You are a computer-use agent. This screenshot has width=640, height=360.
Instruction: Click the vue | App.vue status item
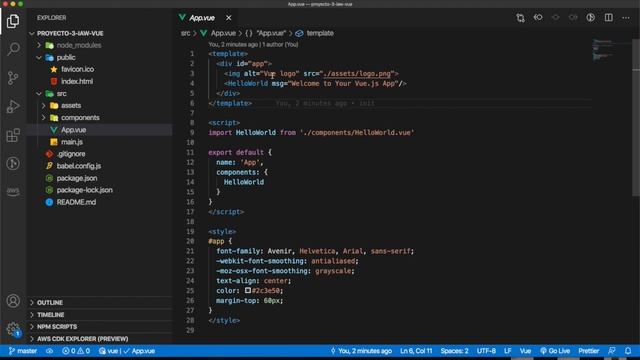click(x=127, y=351)
